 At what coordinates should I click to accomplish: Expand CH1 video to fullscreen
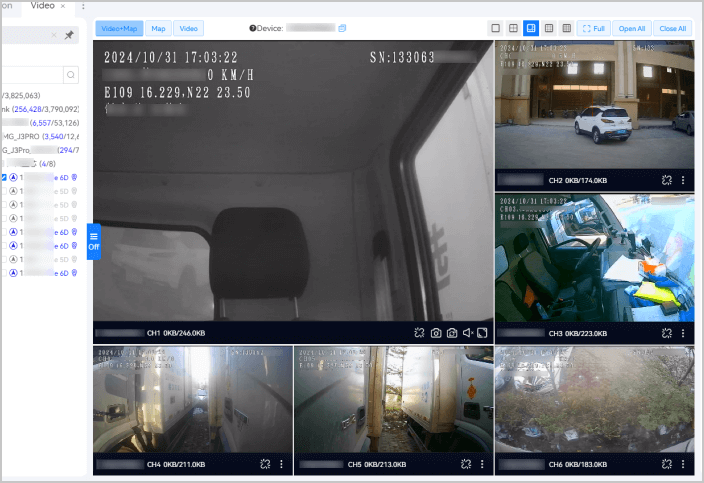click(x=482, y=333)
